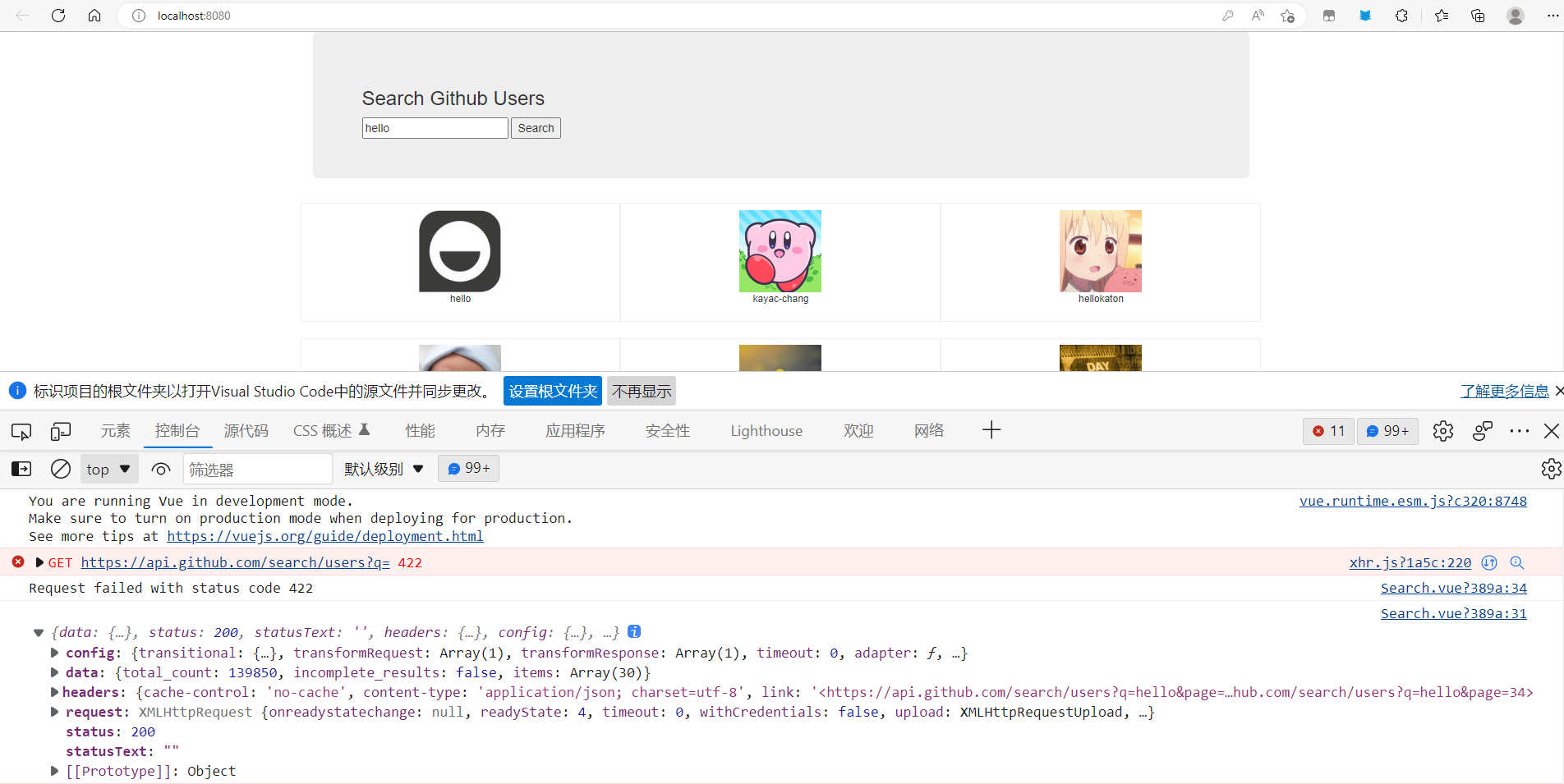Show the 99+ issues badge in the tab bar
Screen dimensions: 1564x784
coord(1387,431)
